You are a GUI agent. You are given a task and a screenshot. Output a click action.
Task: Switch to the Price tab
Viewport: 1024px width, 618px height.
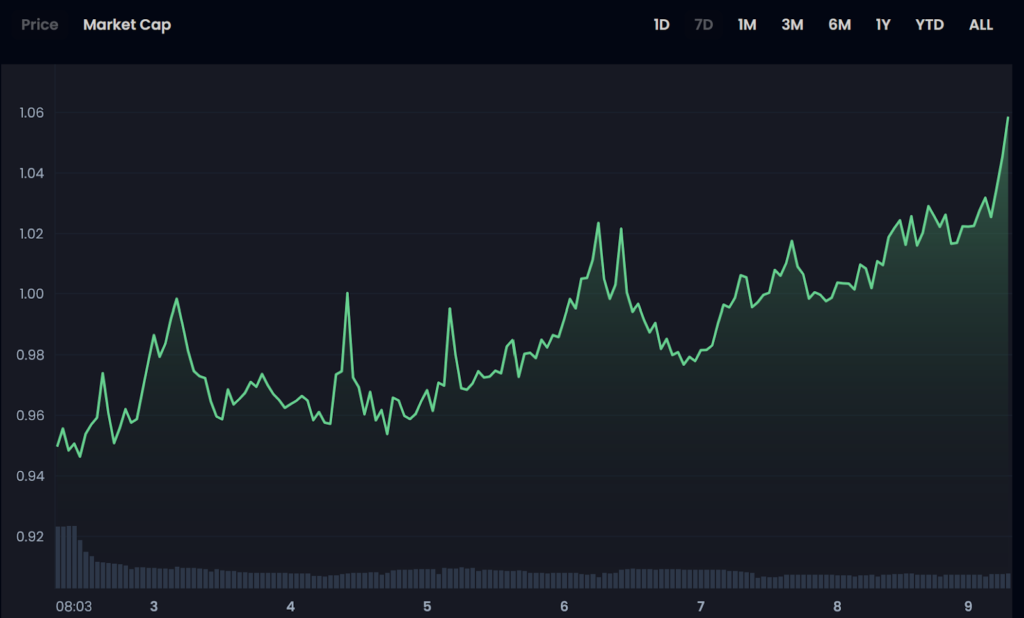click(40, 25)
